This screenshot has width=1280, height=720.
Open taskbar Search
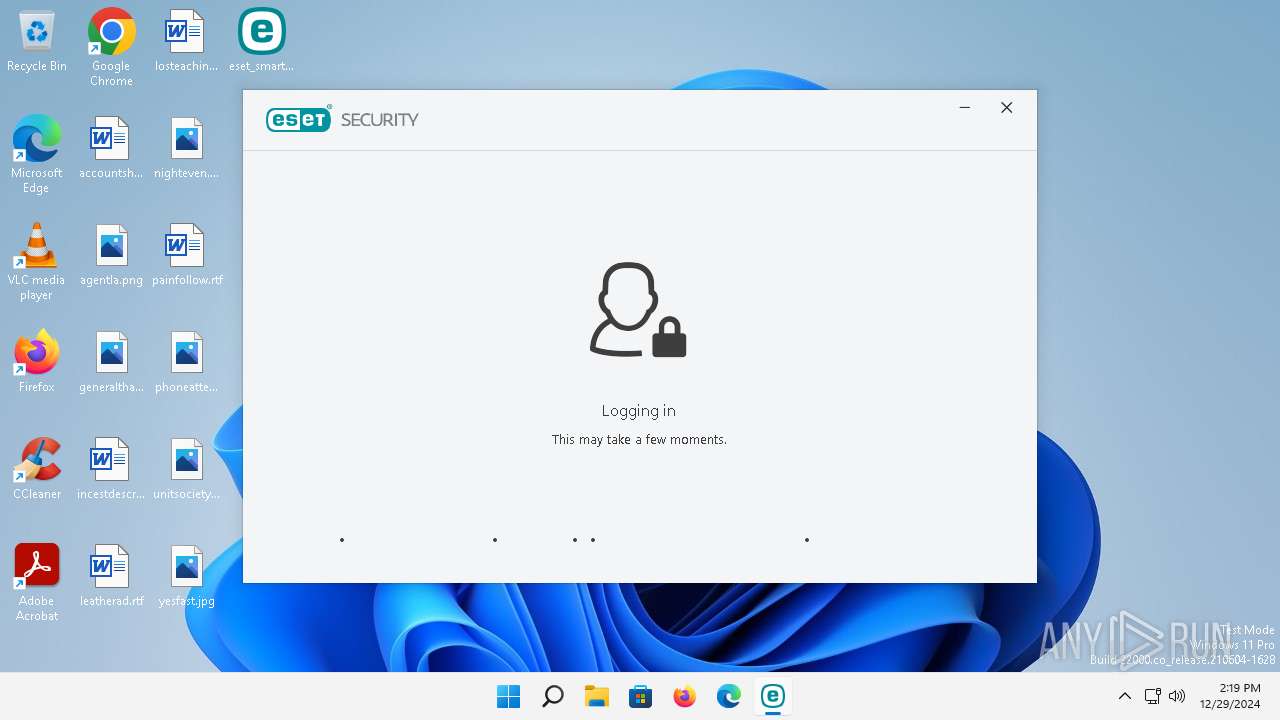coord(552,696)
